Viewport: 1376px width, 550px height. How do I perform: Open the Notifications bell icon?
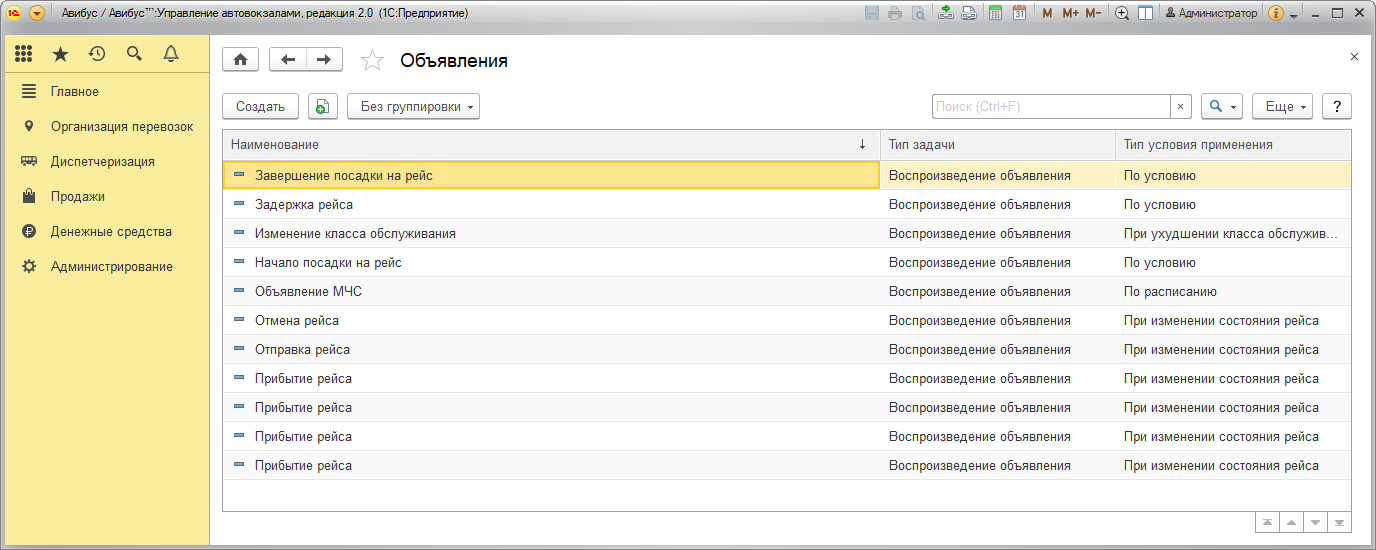coord(171,54)
